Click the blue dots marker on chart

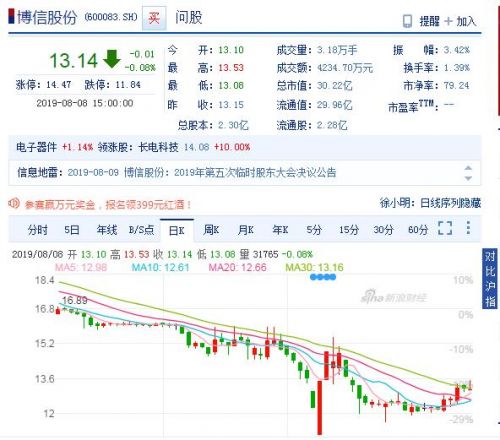[323, 277]
